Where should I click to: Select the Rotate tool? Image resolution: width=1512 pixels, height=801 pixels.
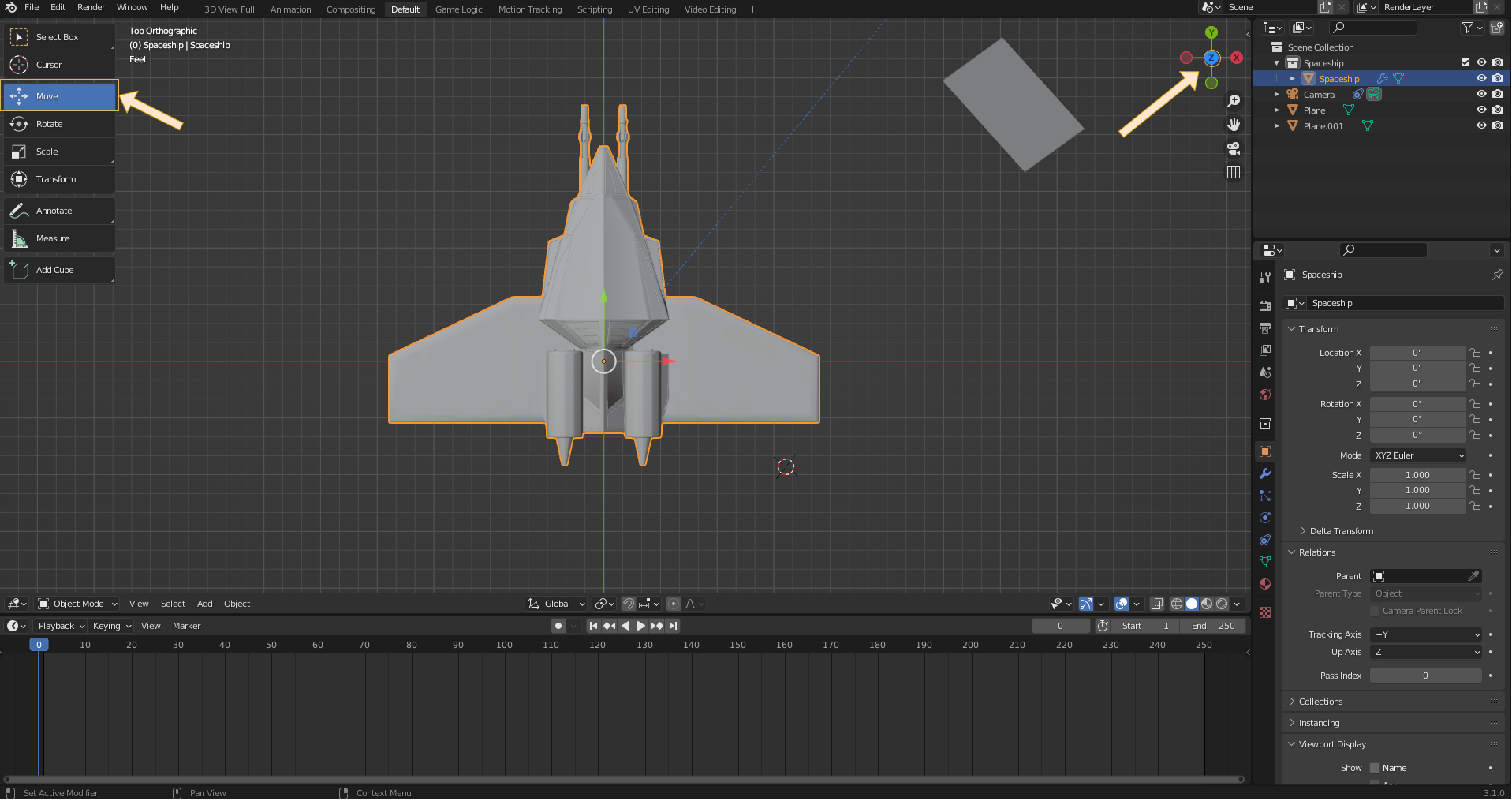49,124
